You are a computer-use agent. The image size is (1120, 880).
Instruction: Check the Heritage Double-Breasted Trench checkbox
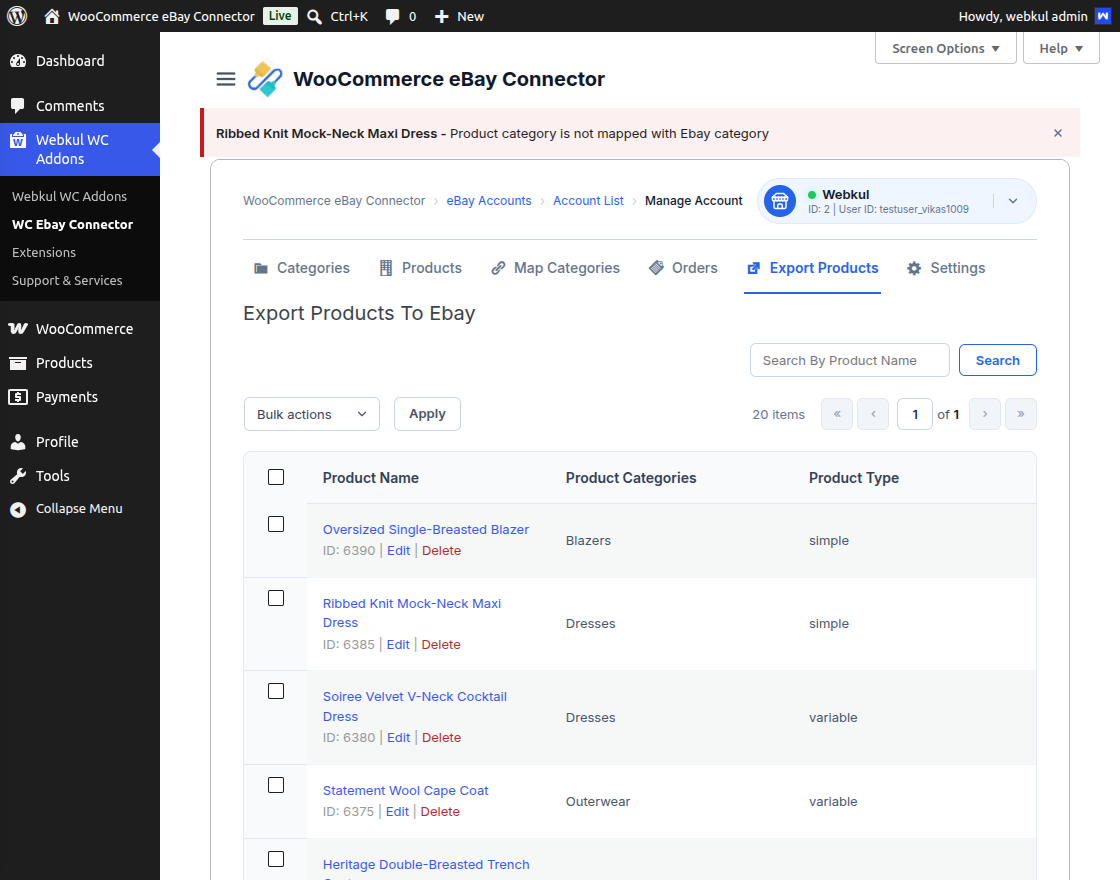point(276,859)
